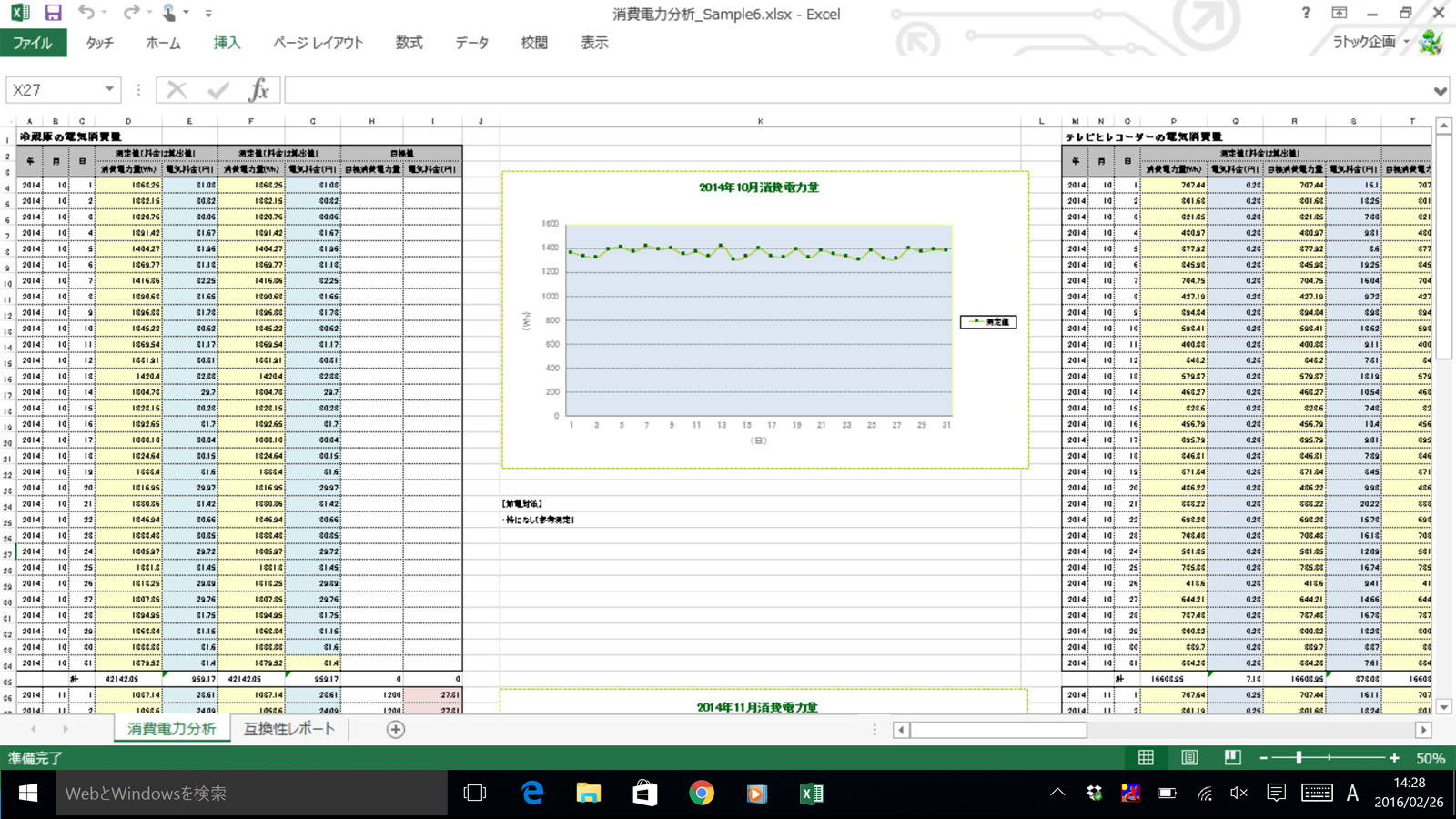Image resolution: width=1456 pixels, height=819 pixels.
Task: Switch to the タッチ ribbon tab
Action: tap(100, 43)
